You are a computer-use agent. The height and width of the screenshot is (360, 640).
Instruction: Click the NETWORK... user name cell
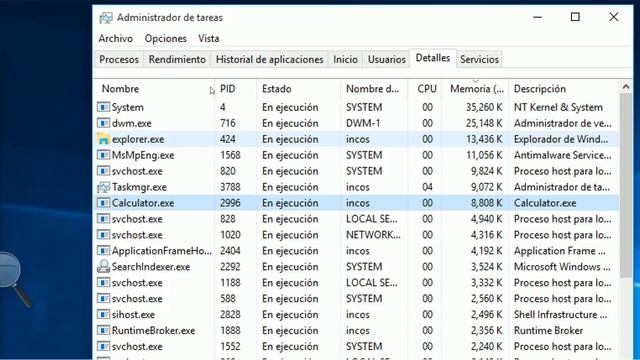point(373,235)
